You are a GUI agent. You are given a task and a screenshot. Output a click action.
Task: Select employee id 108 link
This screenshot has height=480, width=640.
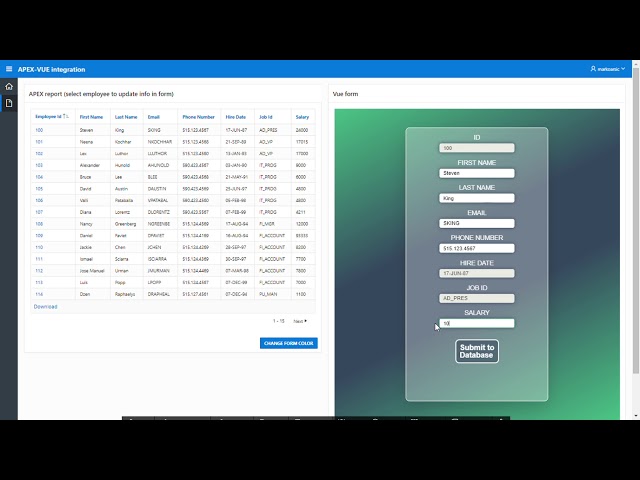coord(39,224)
